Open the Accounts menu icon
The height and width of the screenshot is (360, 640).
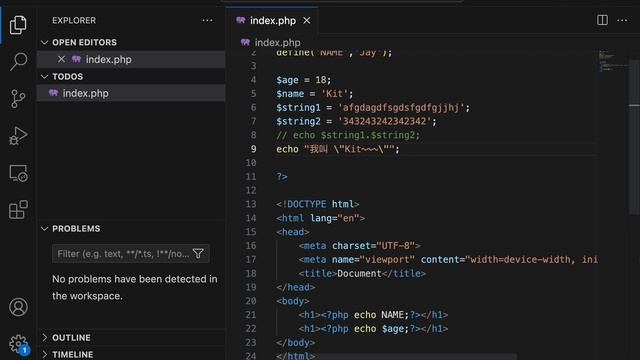[18, 307]
